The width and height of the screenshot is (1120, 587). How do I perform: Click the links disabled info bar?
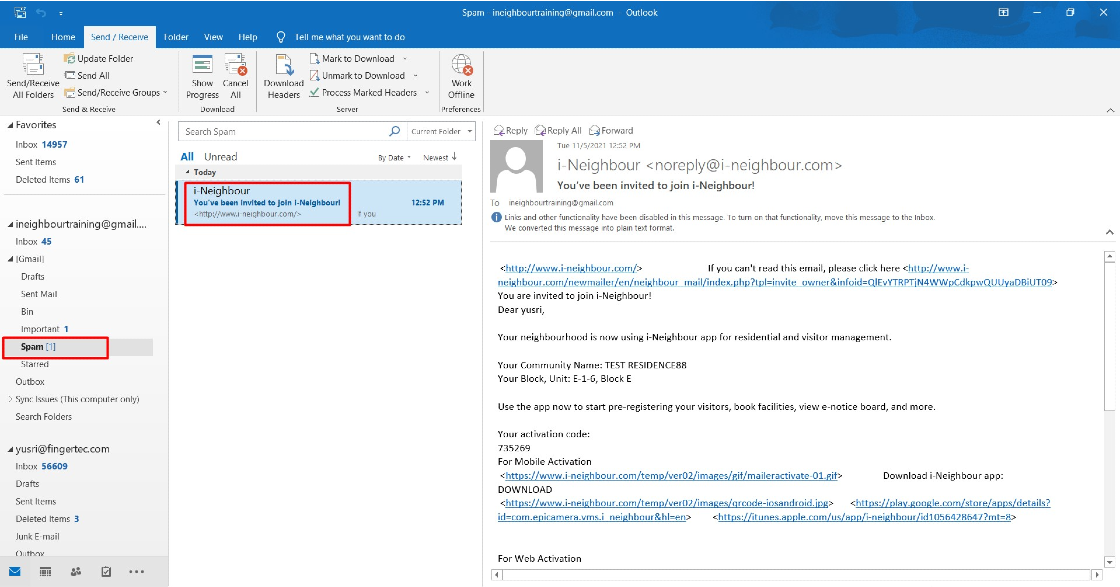[x=714, y=222]
